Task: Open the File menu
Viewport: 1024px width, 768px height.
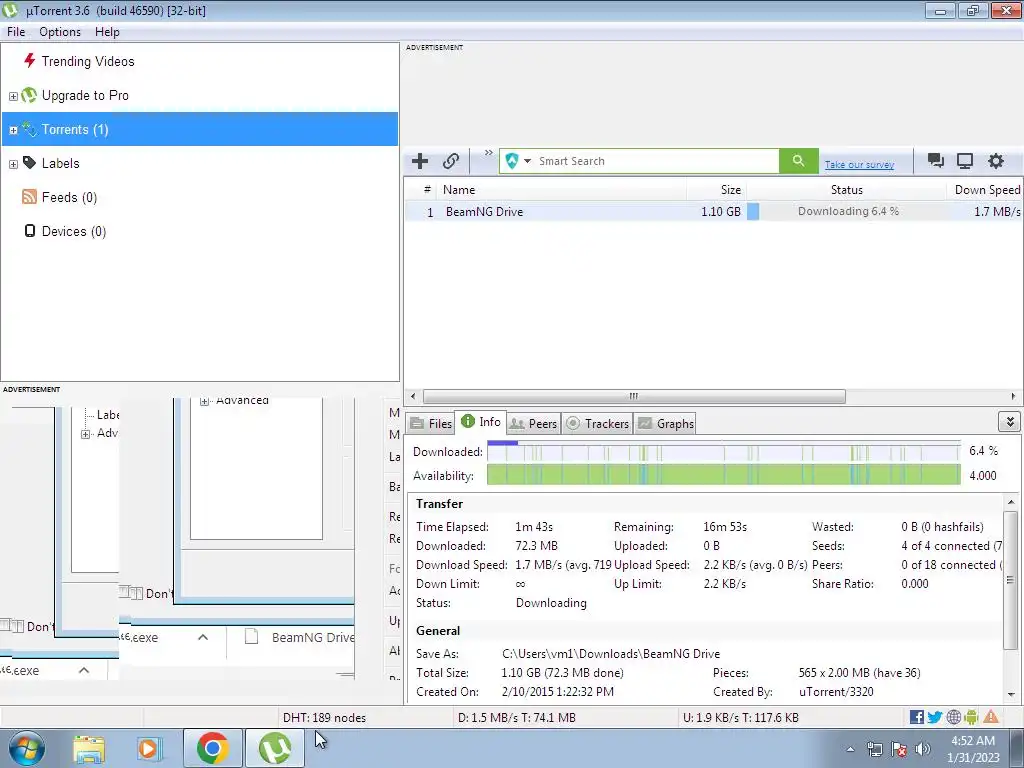Action: pyautogui.click(x=16, y=32)
